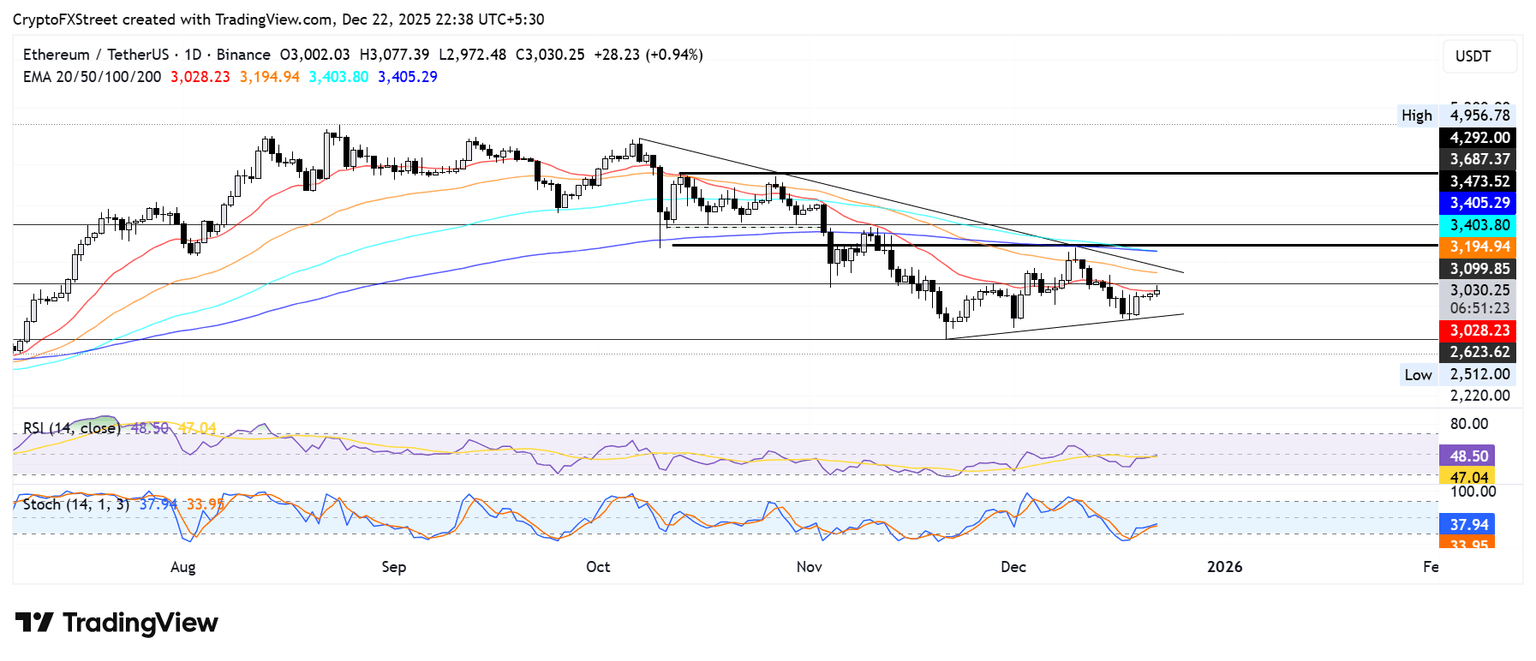Click the red EMA value 3,028.23 in legend
The image size is (1536, 661).
tap(201, 76)
